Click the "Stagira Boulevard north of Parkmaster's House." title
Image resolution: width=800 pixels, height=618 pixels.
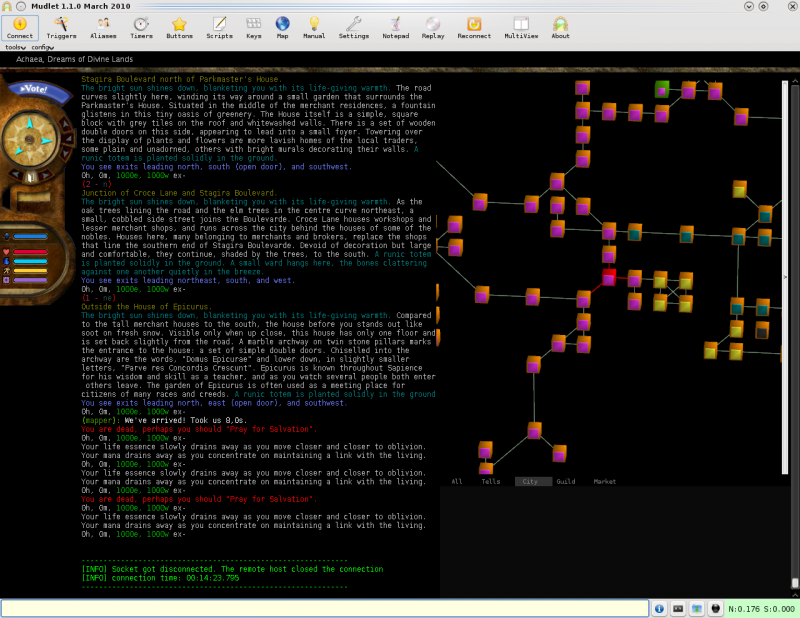coord(181,79)
